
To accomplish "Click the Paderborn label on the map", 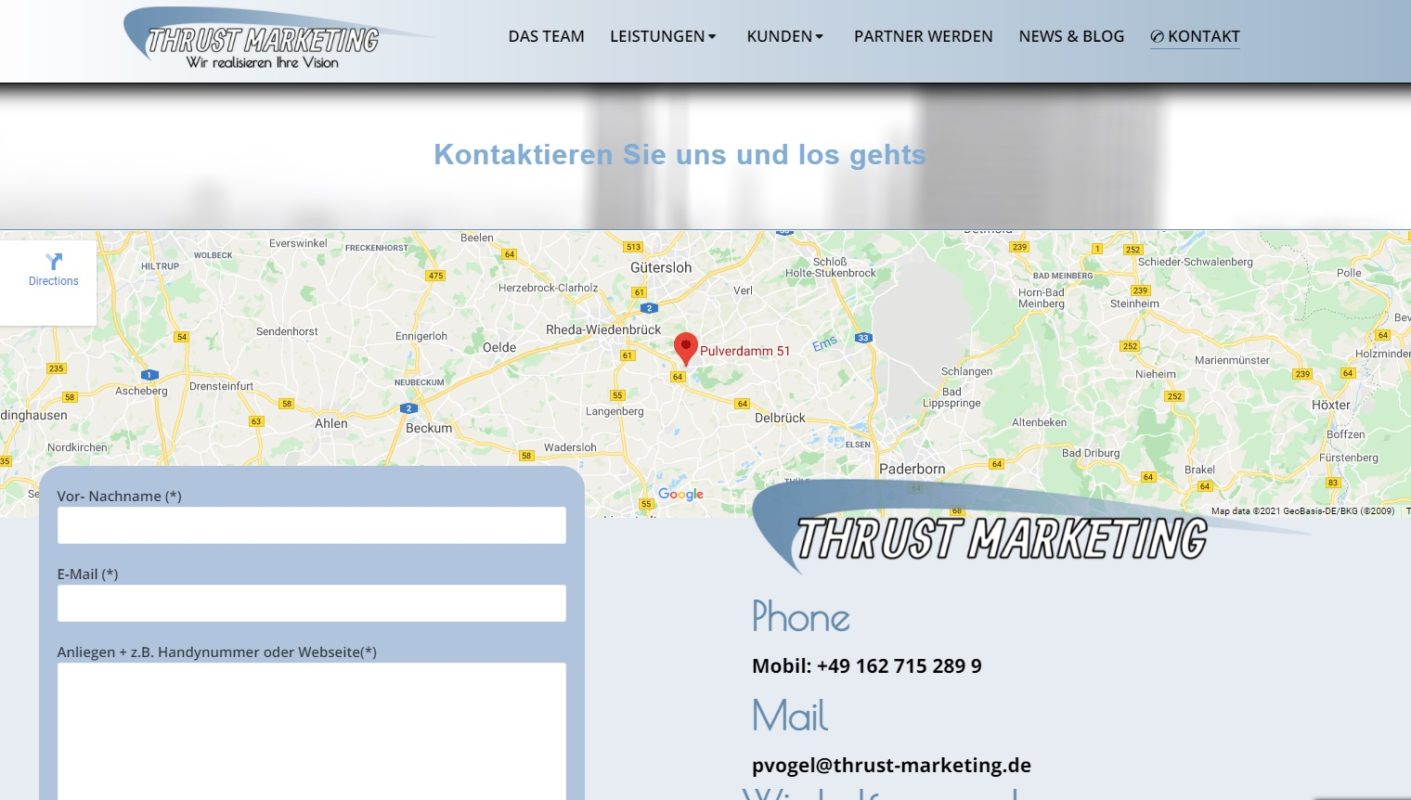I will click(912, 468).
